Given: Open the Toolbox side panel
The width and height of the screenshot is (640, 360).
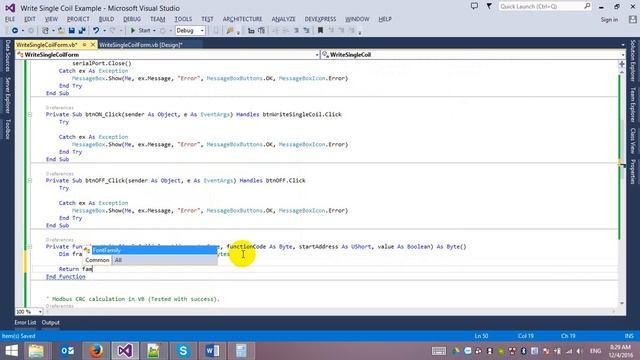Looking at the screenshot, I should coord(7,129).
